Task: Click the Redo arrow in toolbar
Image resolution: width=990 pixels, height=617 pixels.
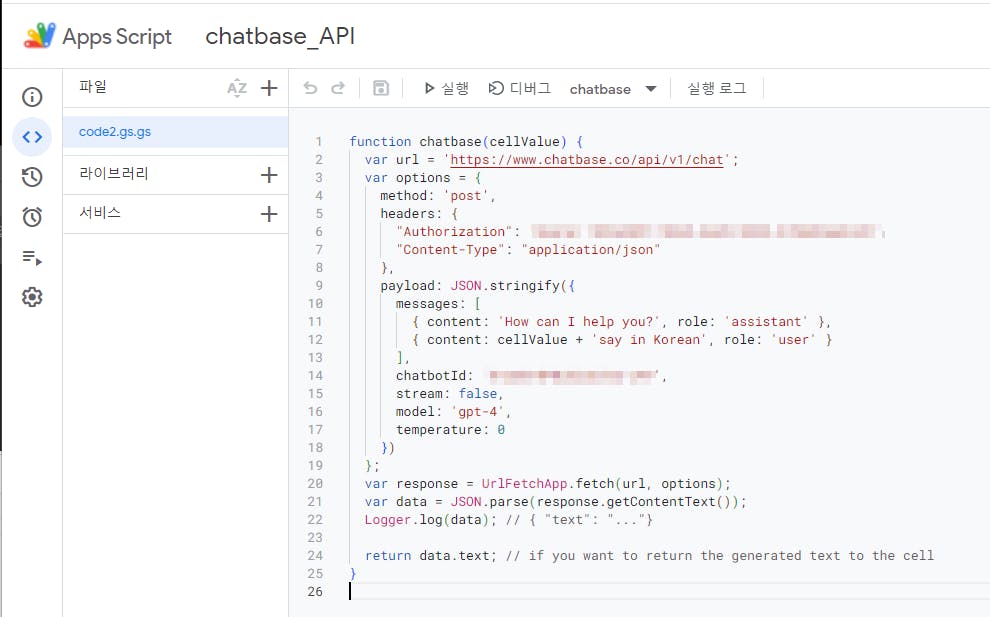Action: pos(338,88)
